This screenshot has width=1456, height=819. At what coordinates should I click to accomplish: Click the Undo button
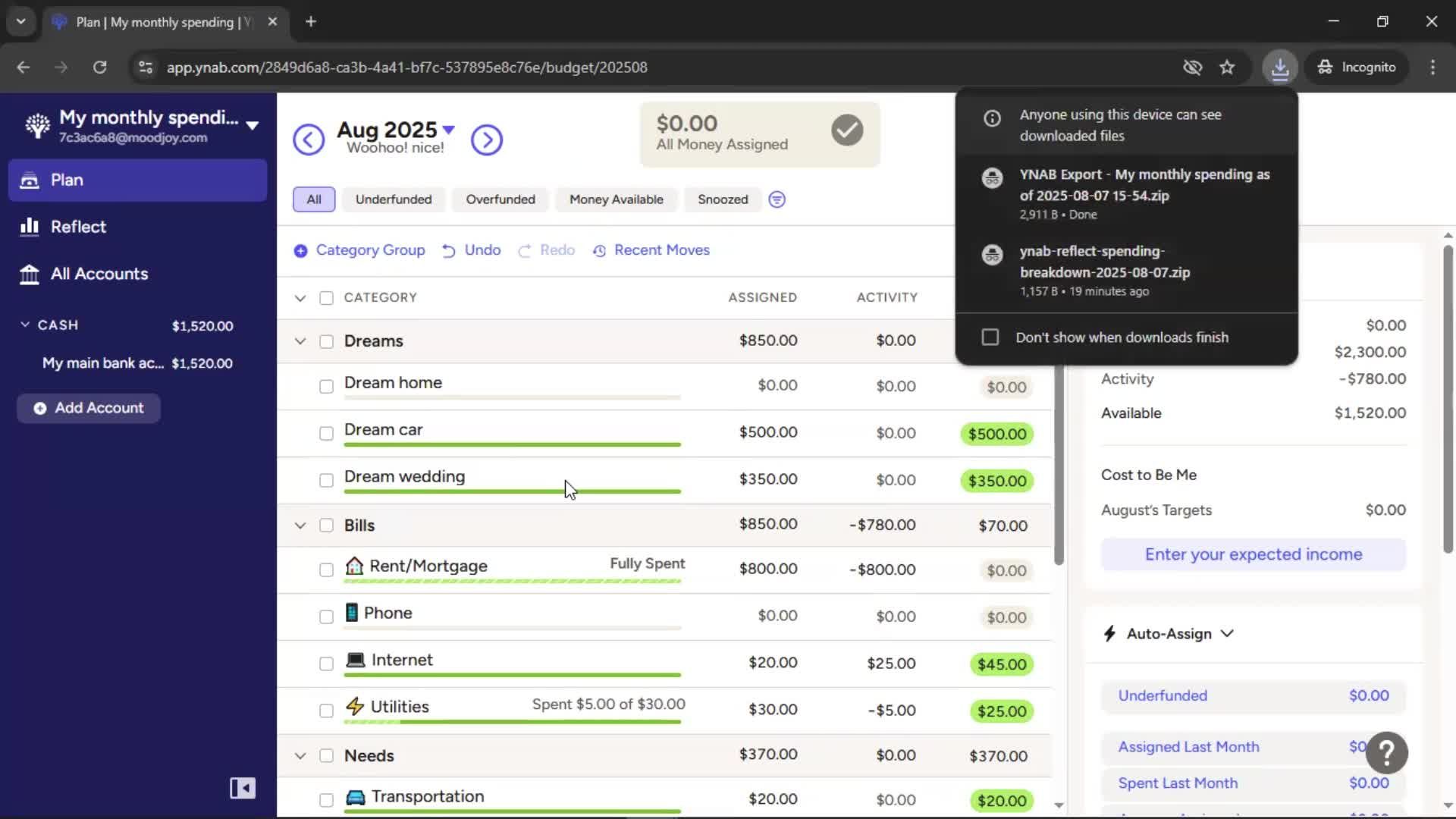(472, 250)
